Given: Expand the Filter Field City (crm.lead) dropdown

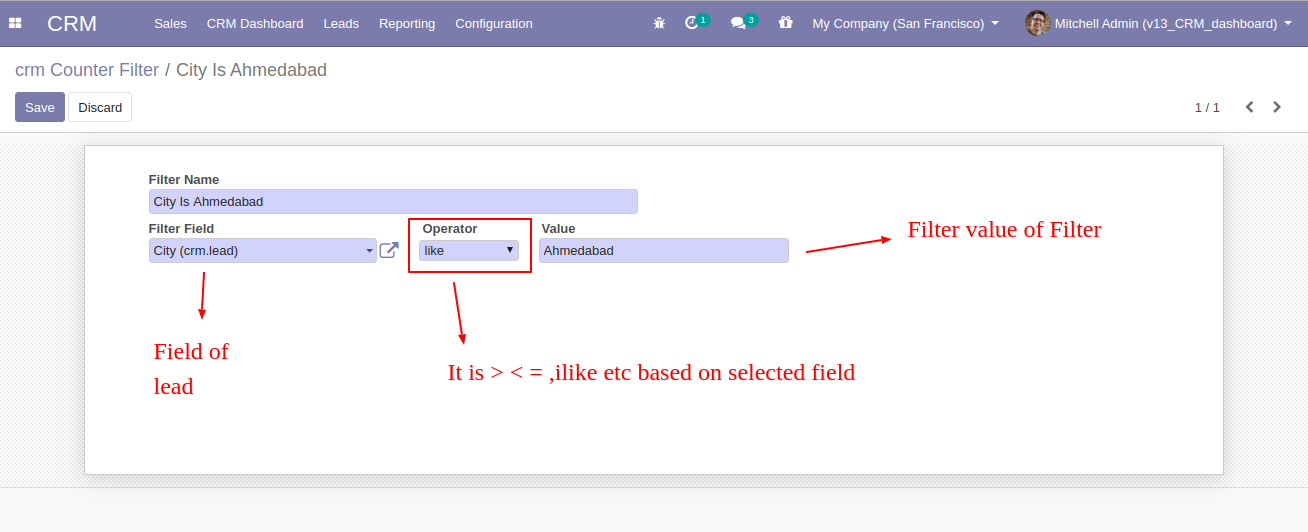Looking at the screenshot, I should point(263,250).
